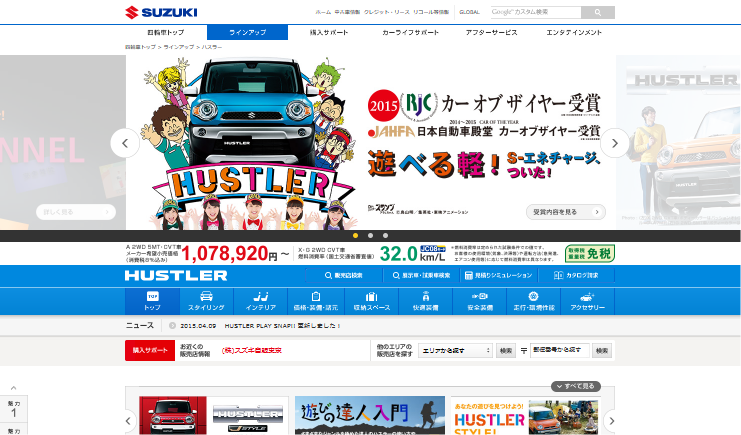The width and height of the screenshot is (741, 435).
Task: Open the カタログ請求 catalog request button
Action: point(576,275)
